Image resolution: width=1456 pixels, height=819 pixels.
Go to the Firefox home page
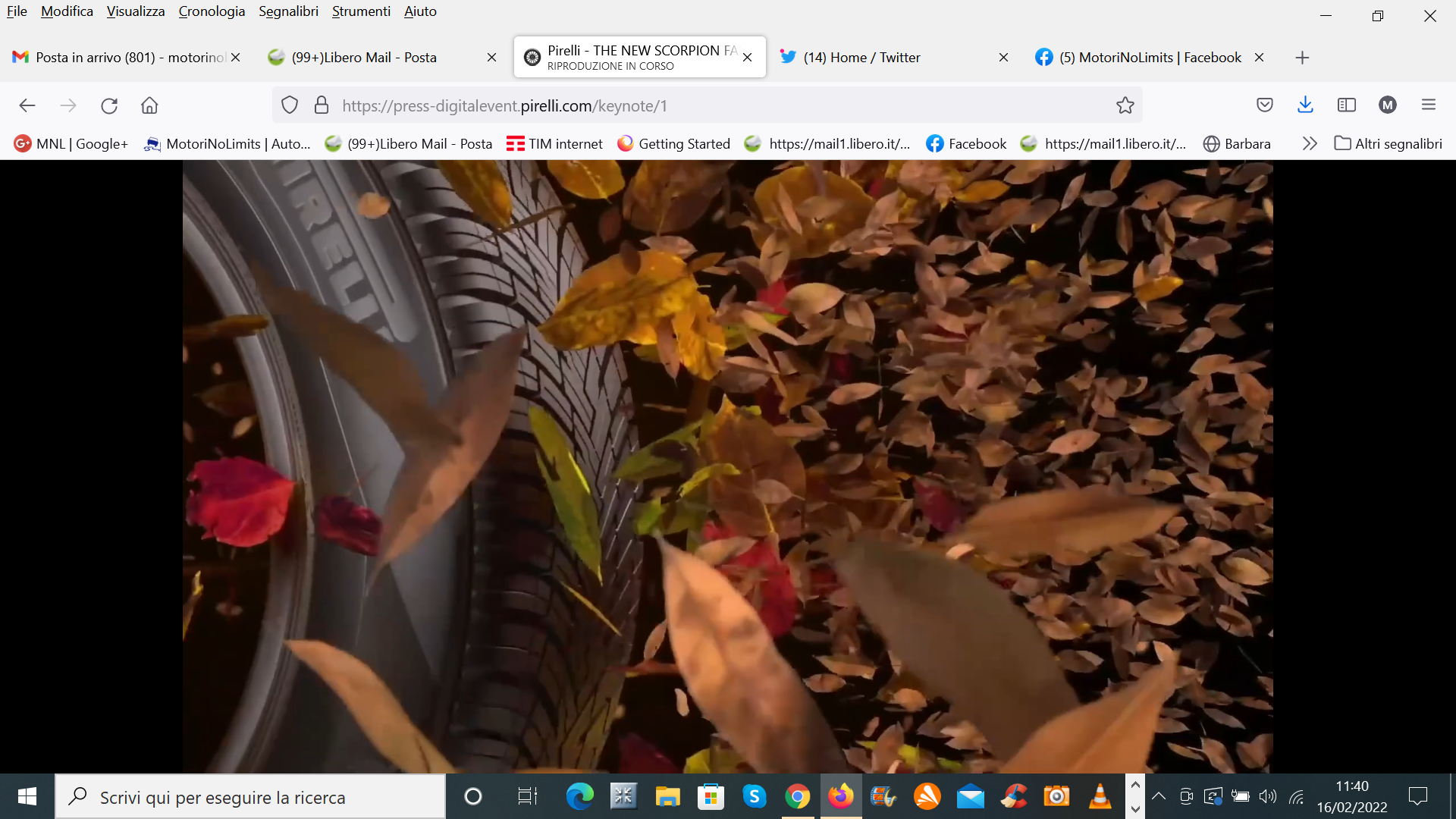coord(149,105)
